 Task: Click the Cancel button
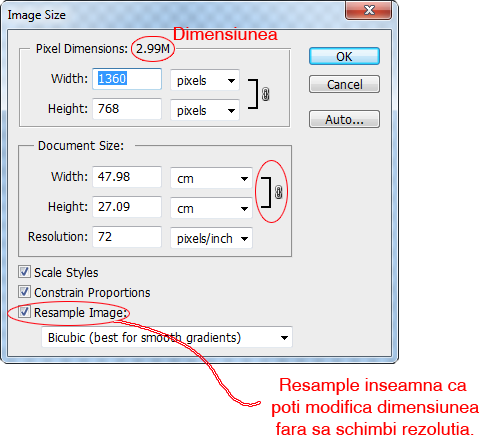tap(344, 84)
